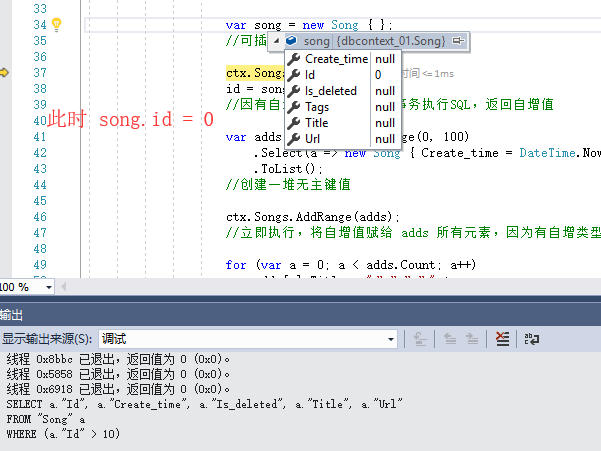Select the Url null value
The height and width of the screenshot is (451, 601).
click(385, 139)
